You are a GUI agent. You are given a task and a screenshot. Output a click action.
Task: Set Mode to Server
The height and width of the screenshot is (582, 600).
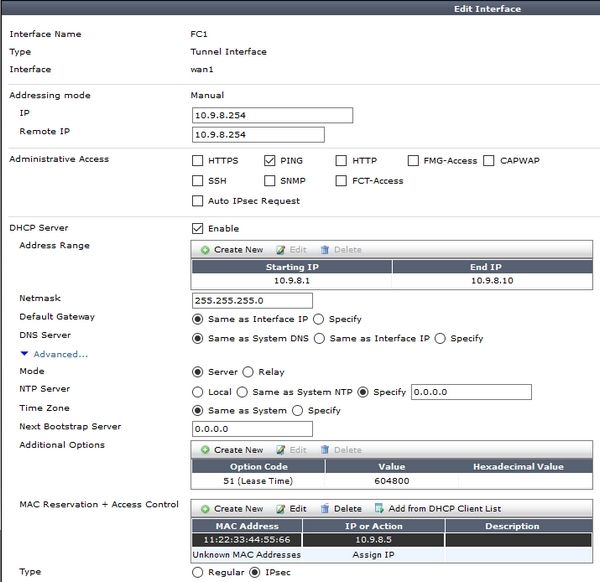point(197,372)
